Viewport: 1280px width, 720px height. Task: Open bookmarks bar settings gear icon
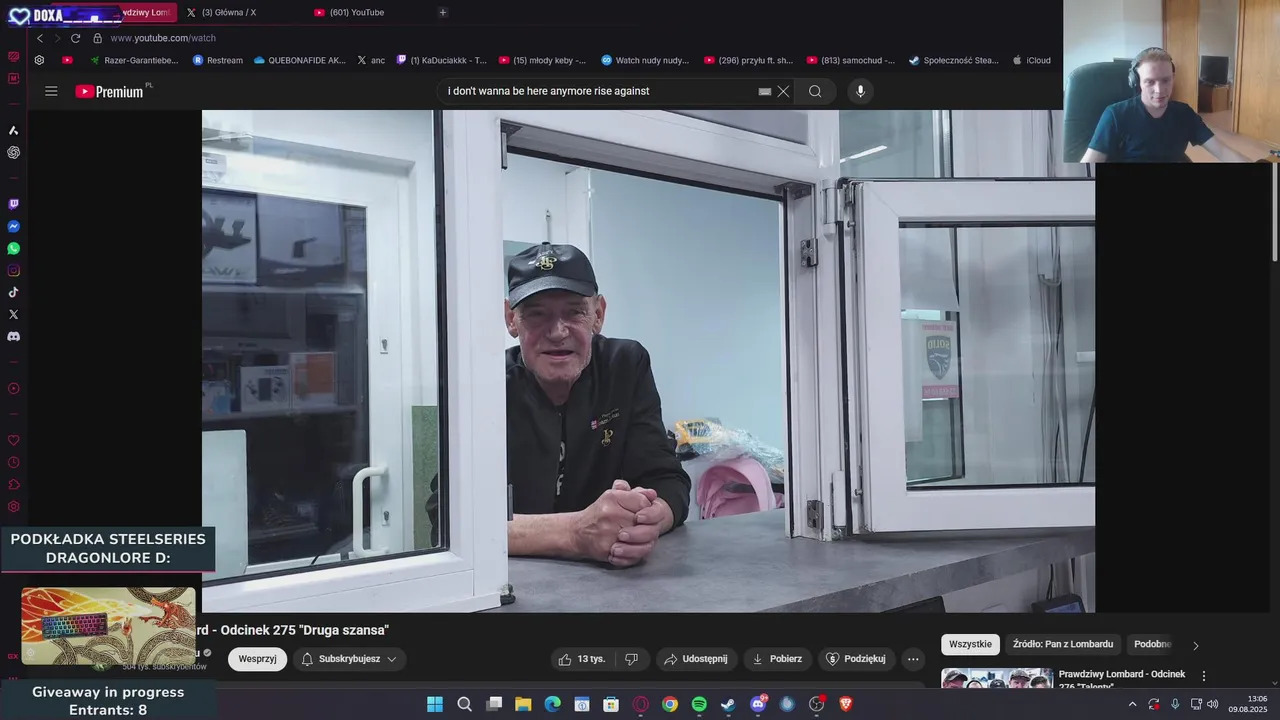pos(39,60)
